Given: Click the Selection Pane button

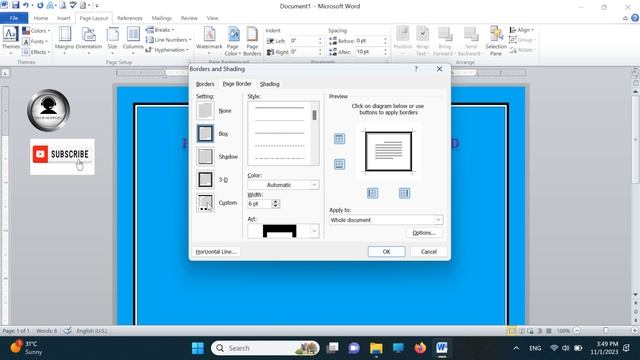Looking at the screenshot, I should [496, 40].
